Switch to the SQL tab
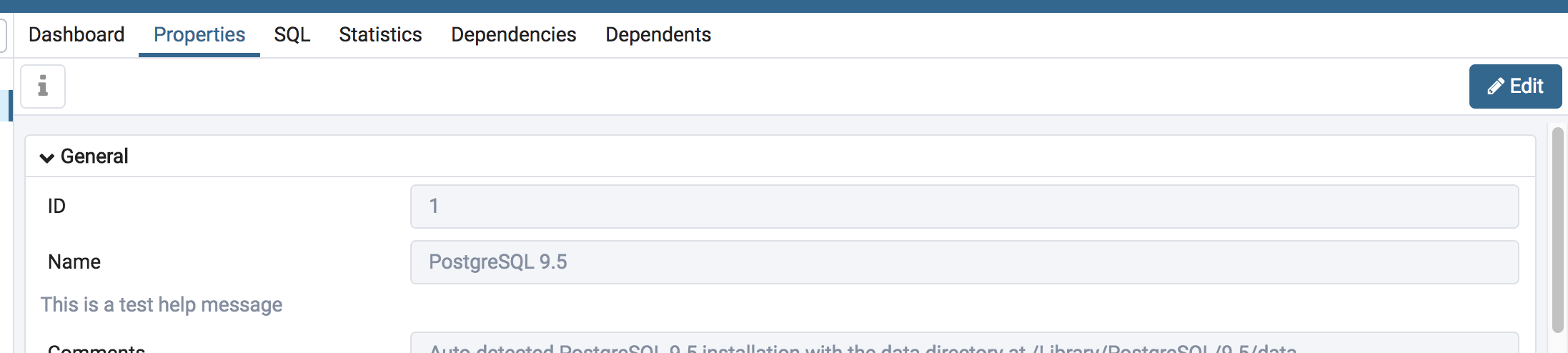 click(292, 34)
